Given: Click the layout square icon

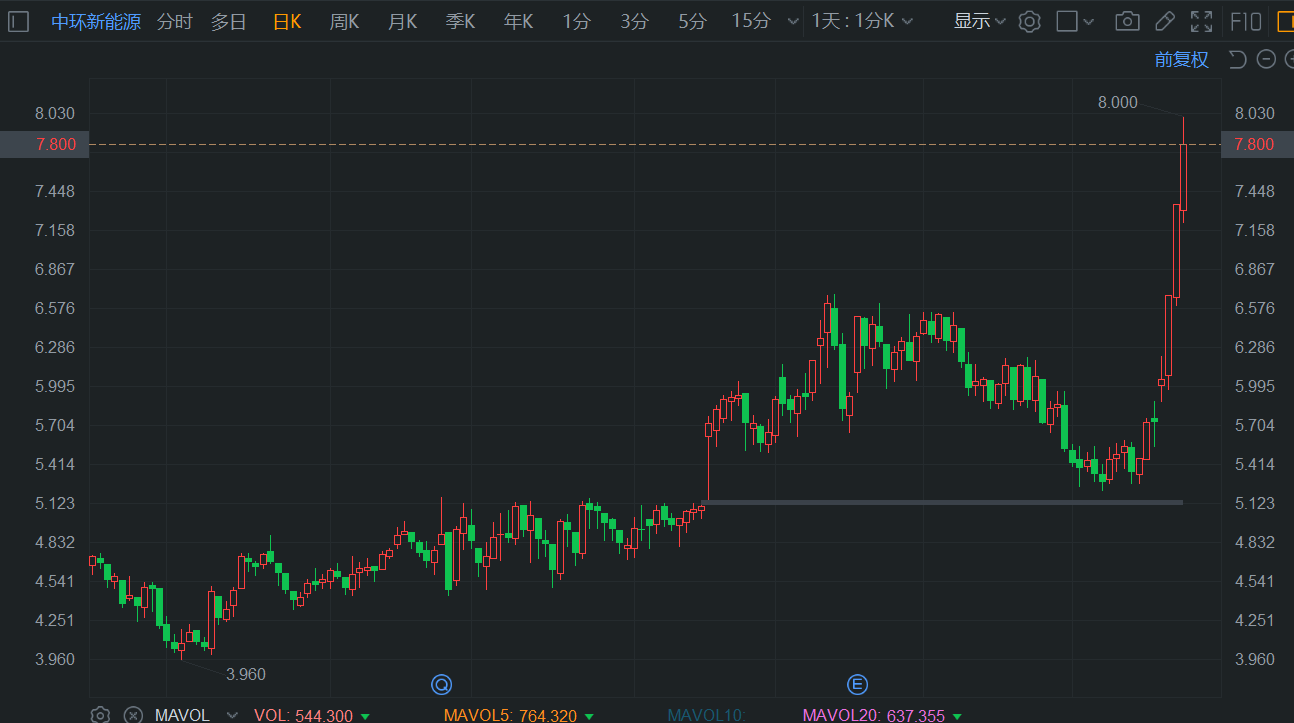Looking at the screenshot, I should [x=1067, y=21].
